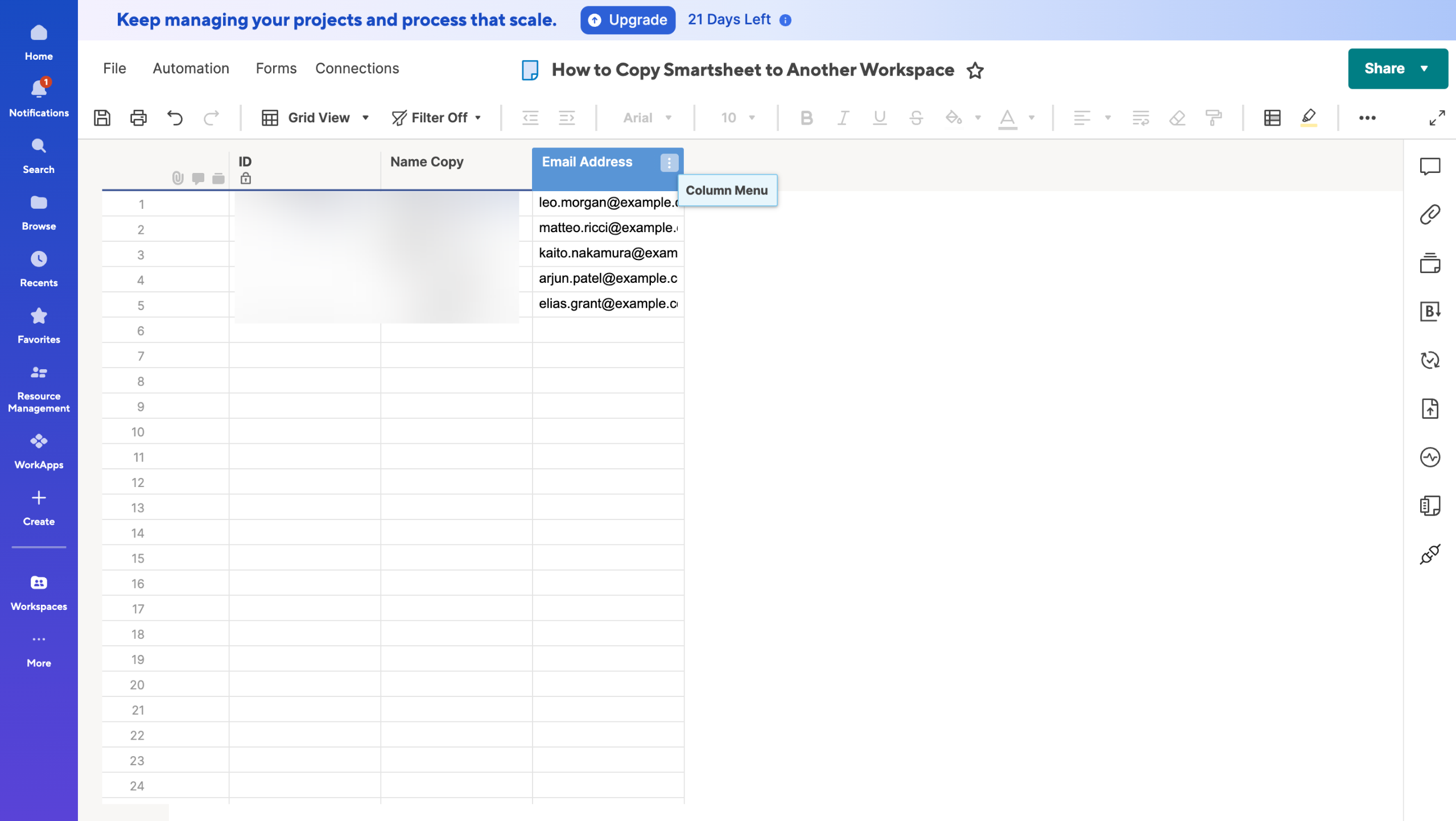This screenshot has height=821, width=1456.
Task: Open the Conversations panel icon
Action: [1429, 166]
